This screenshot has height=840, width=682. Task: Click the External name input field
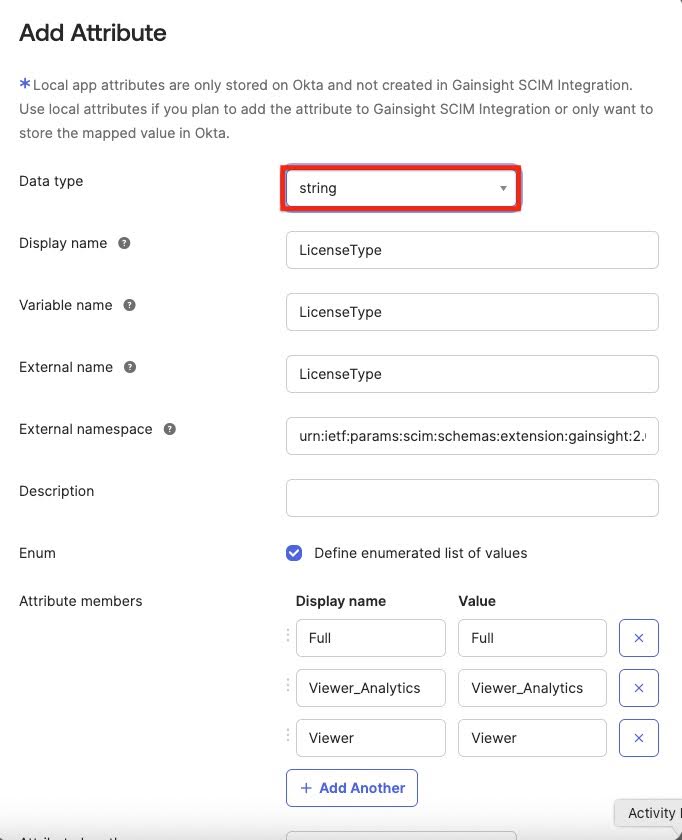click(472, 374)
